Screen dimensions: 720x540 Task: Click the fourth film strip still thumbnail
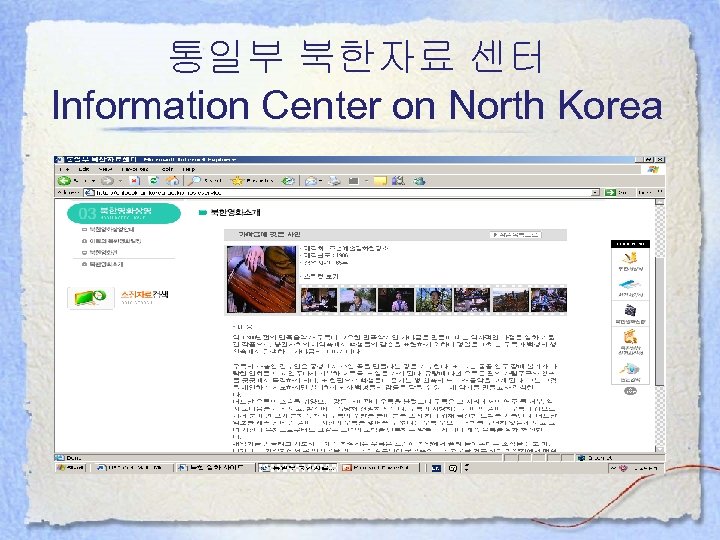point(434,300)
